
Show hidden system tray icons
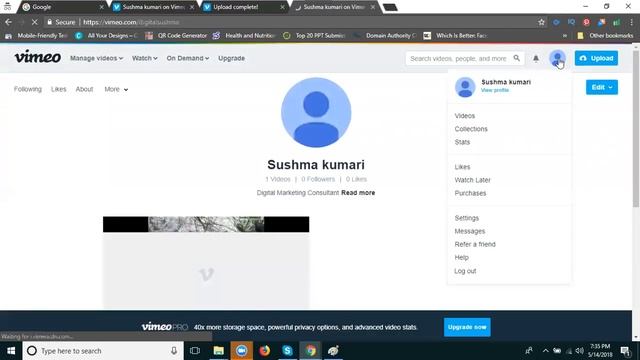point(545,351)
